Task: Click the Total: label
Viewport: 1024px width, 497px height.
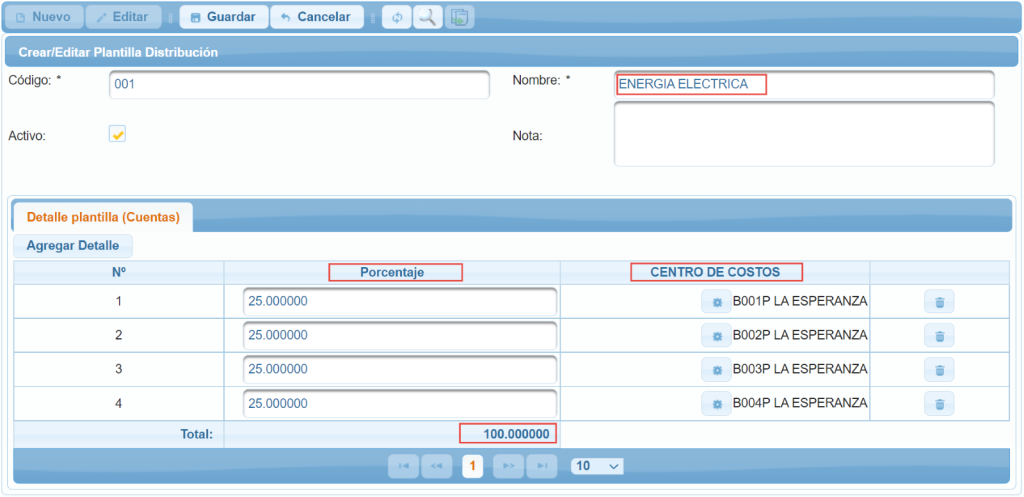Action: pyautogui.click(x=197, y=434)
